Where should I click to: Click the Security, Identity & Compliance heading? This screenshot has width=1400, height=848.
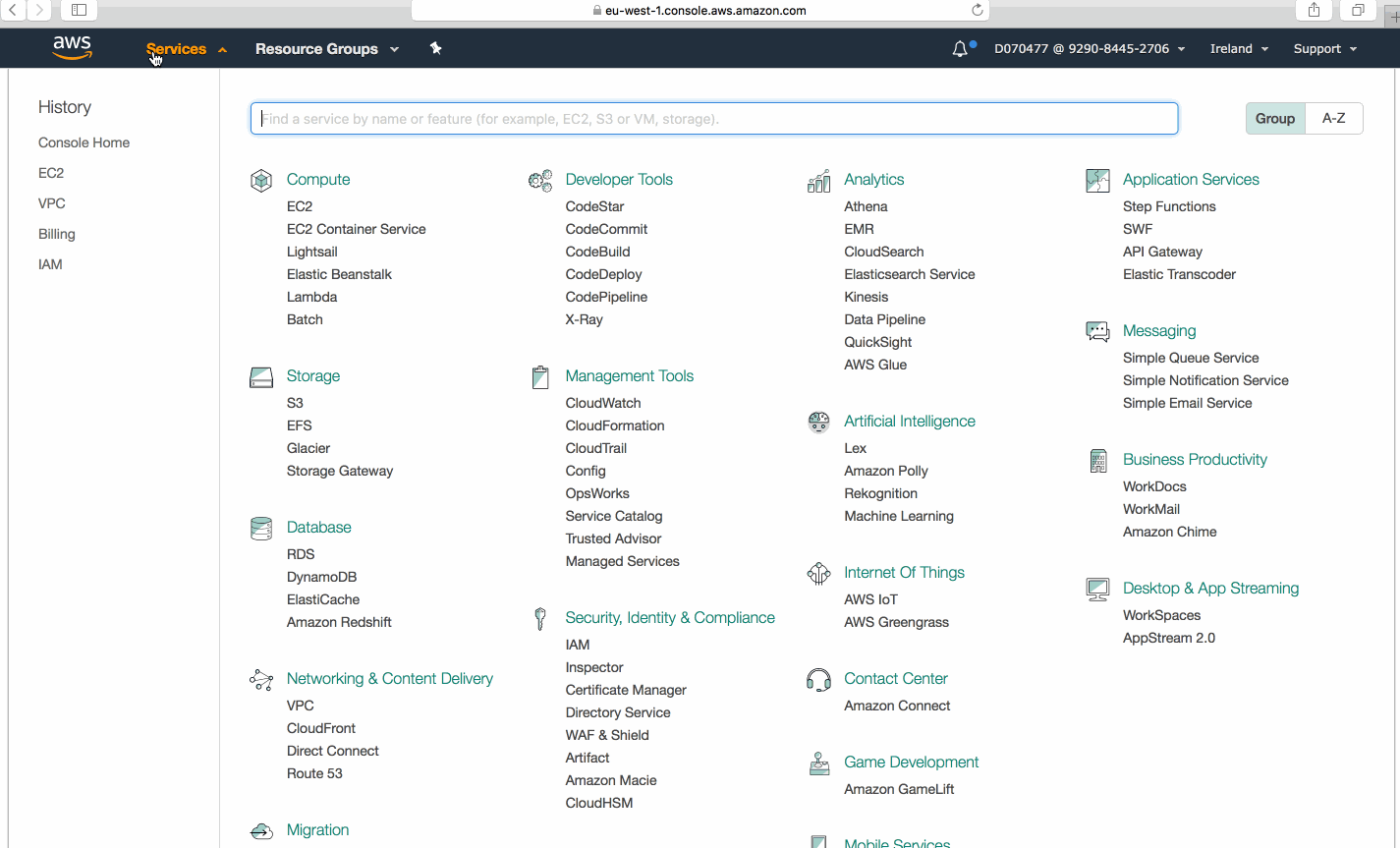[x=670, y=618]
